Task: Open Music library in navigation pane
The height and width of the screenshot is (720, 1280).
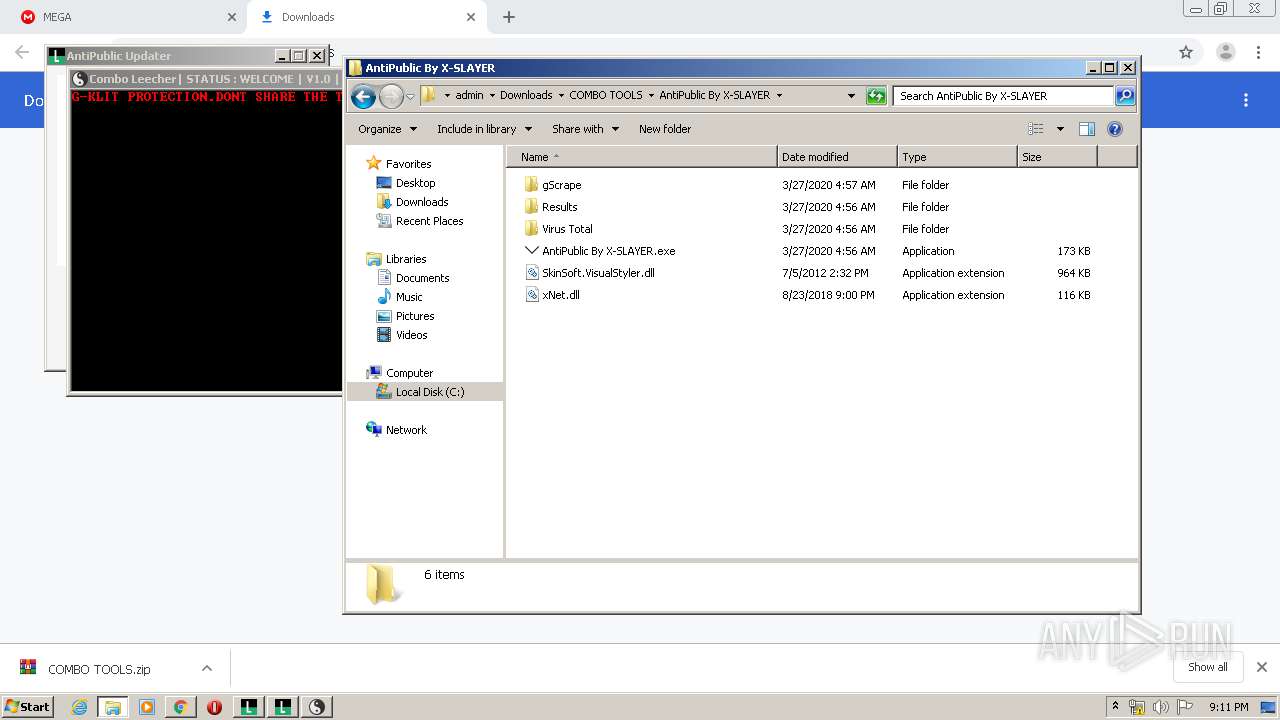Action: (x=400, y=297)
